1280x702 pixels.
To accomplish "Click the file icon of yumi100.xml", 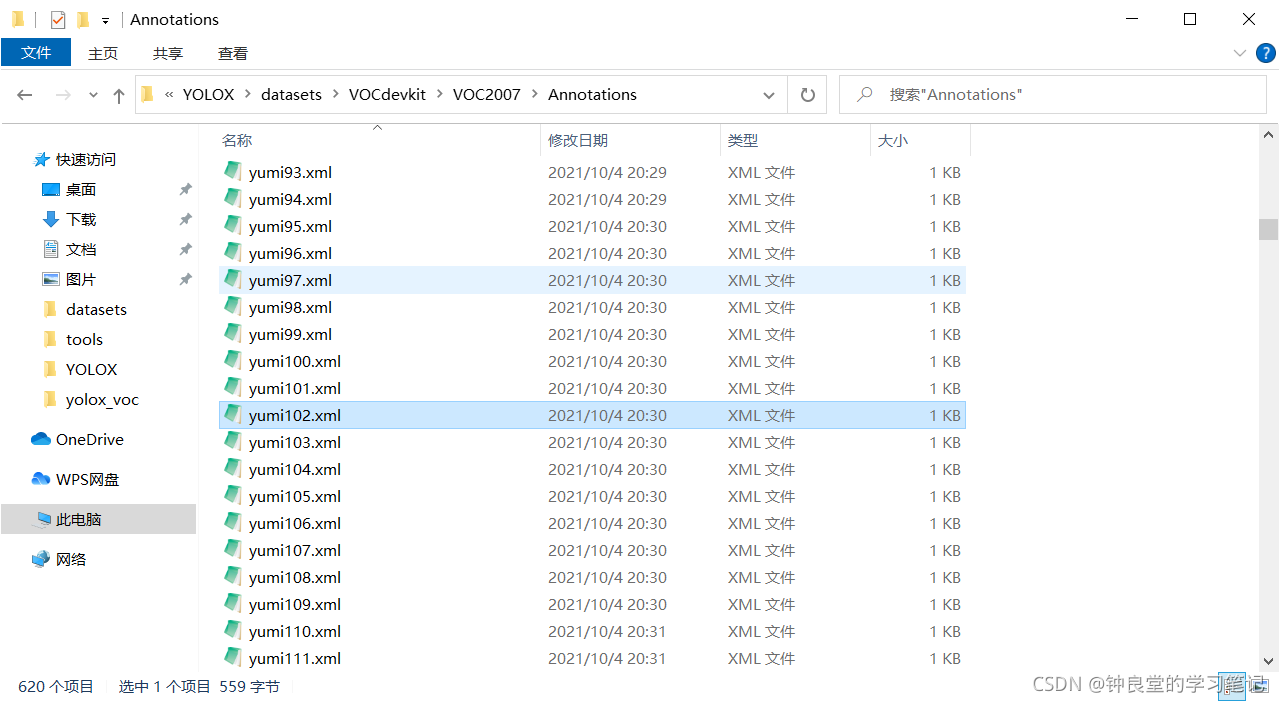I will click(x=233, y=361).
